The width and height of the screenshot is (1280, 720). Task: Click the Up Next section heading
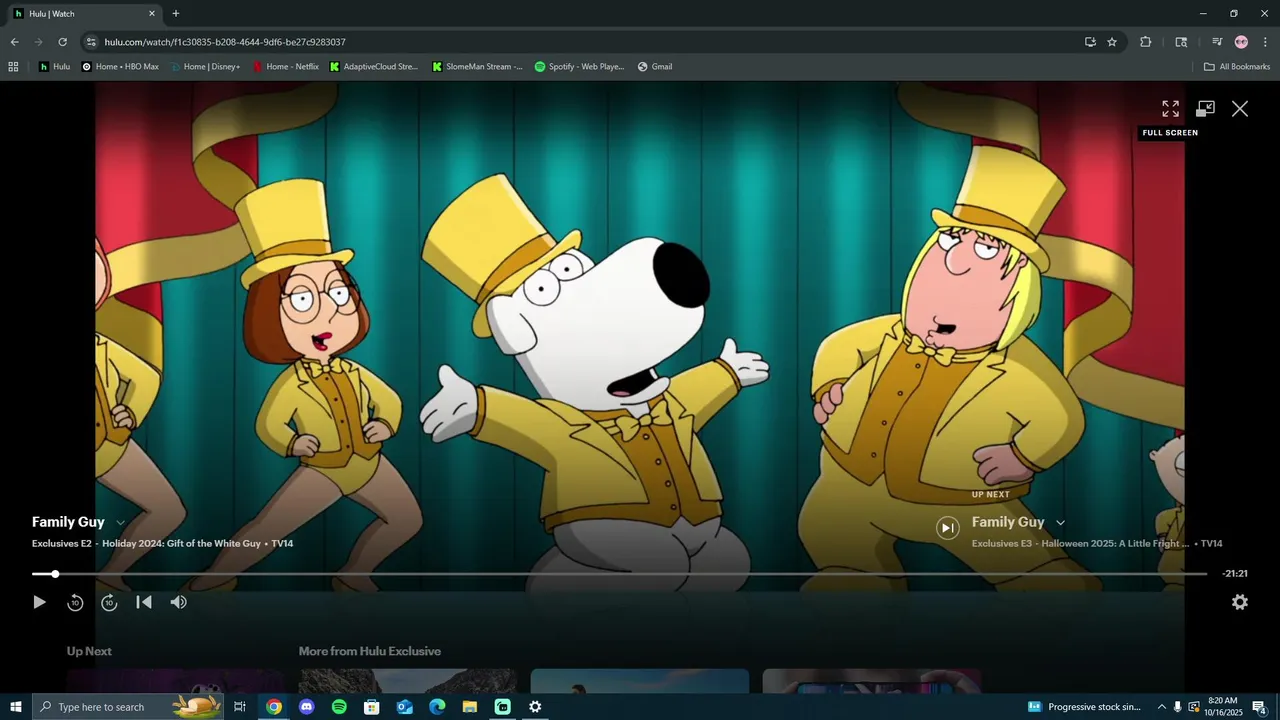(x=89, y=651)
